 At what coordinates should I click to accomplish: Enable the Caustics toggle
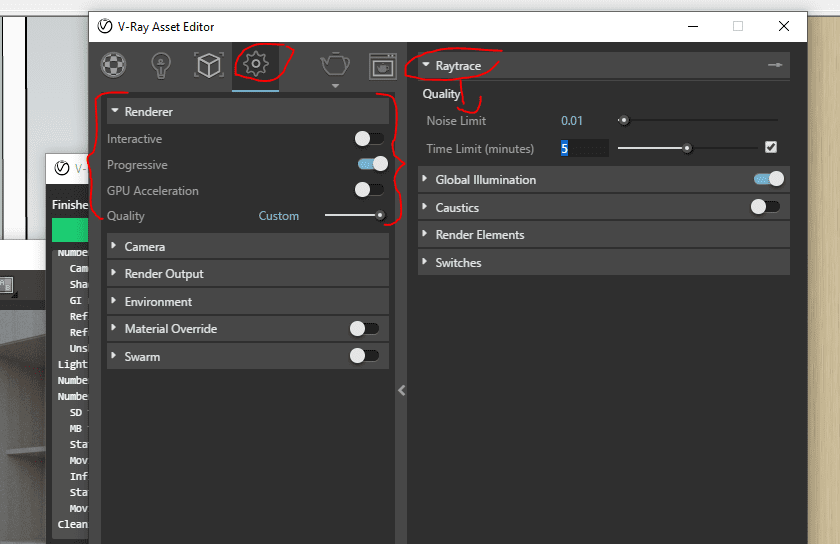pyautogui.click(x=765, y=206)
